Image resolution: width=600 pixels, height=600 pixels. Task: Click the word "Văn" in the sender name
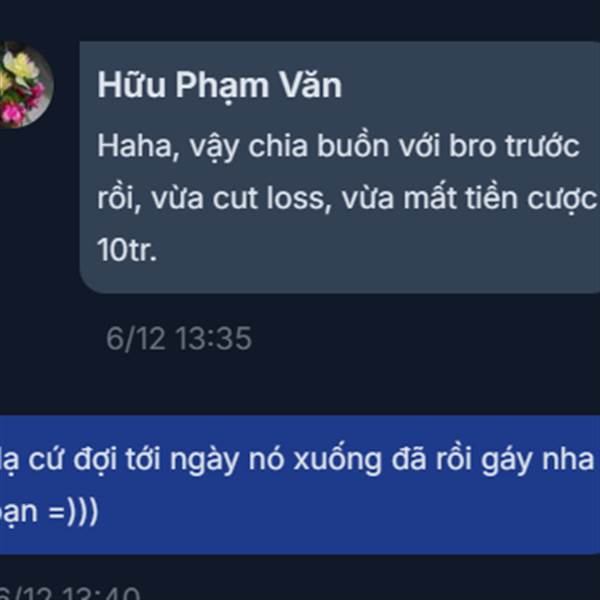[310, 85]
